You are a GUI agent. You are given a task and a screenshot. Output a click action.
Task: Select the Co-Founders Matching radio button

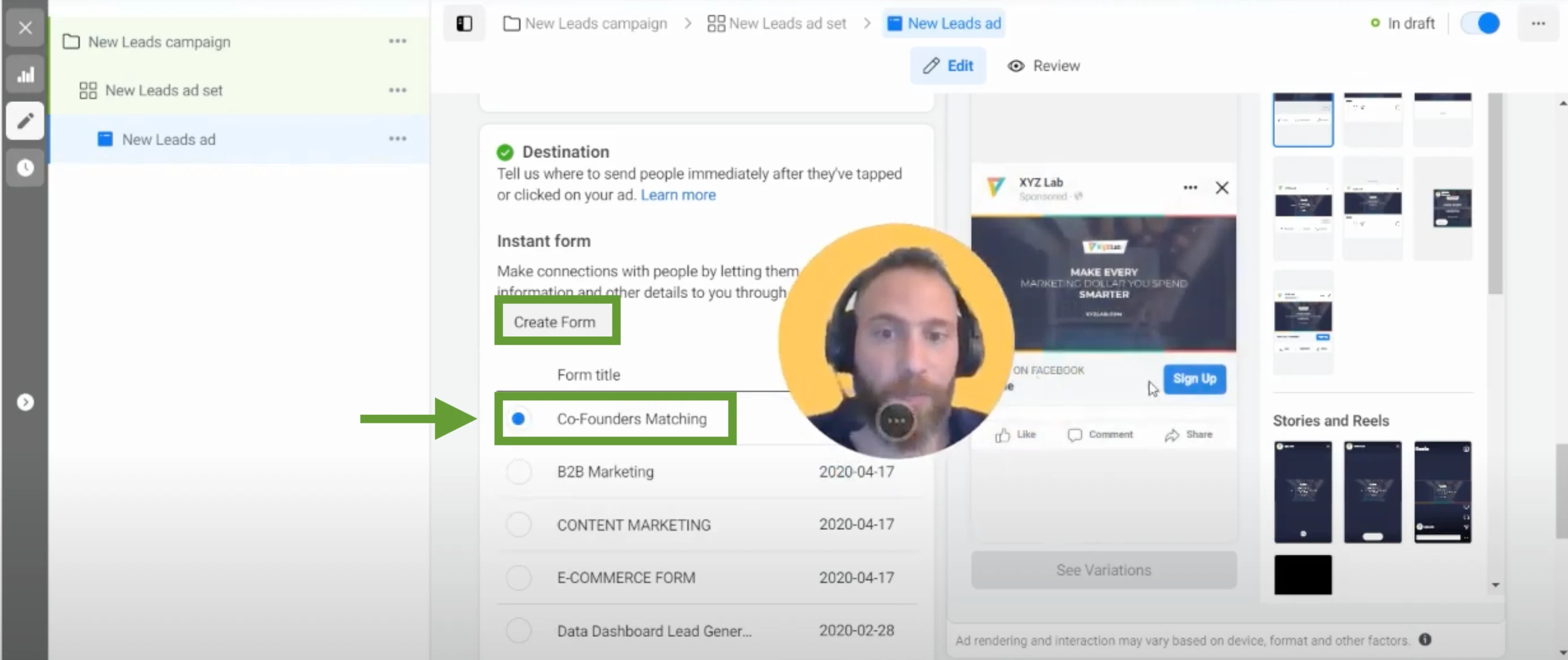pos(519,418)
